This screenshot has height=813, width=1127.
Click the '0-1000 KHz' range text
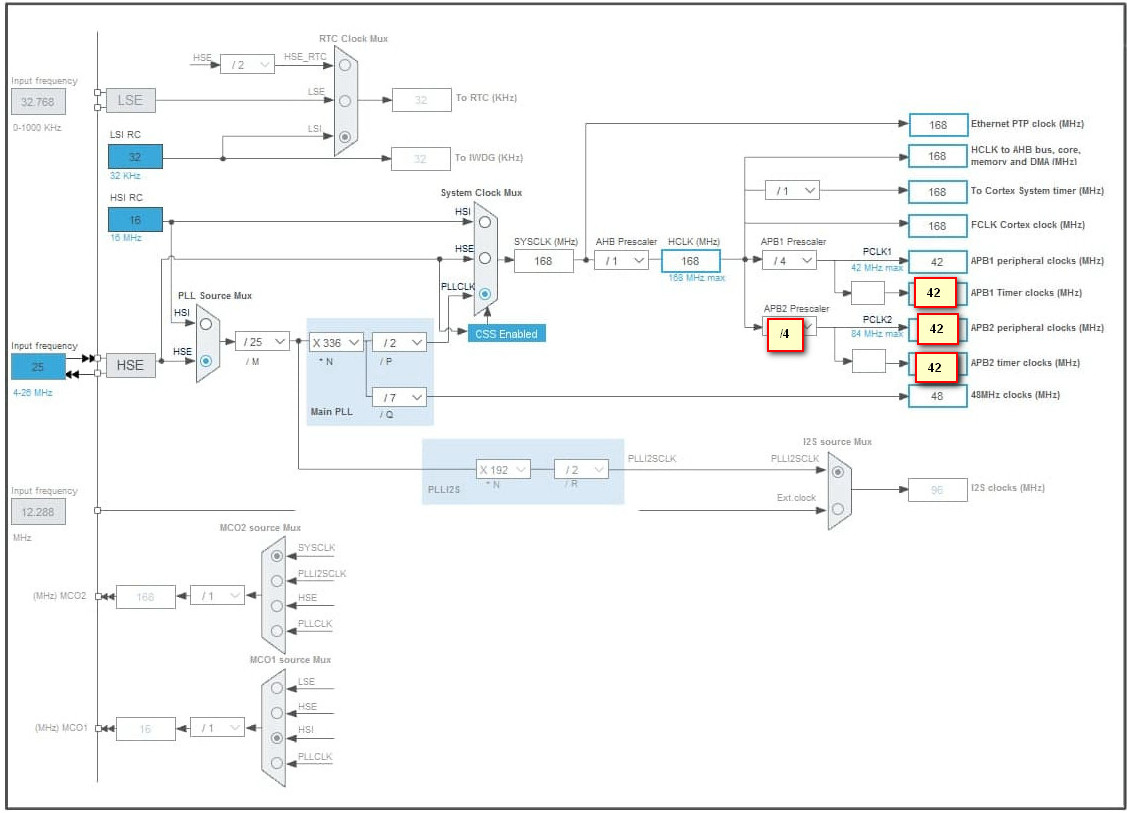37,127
